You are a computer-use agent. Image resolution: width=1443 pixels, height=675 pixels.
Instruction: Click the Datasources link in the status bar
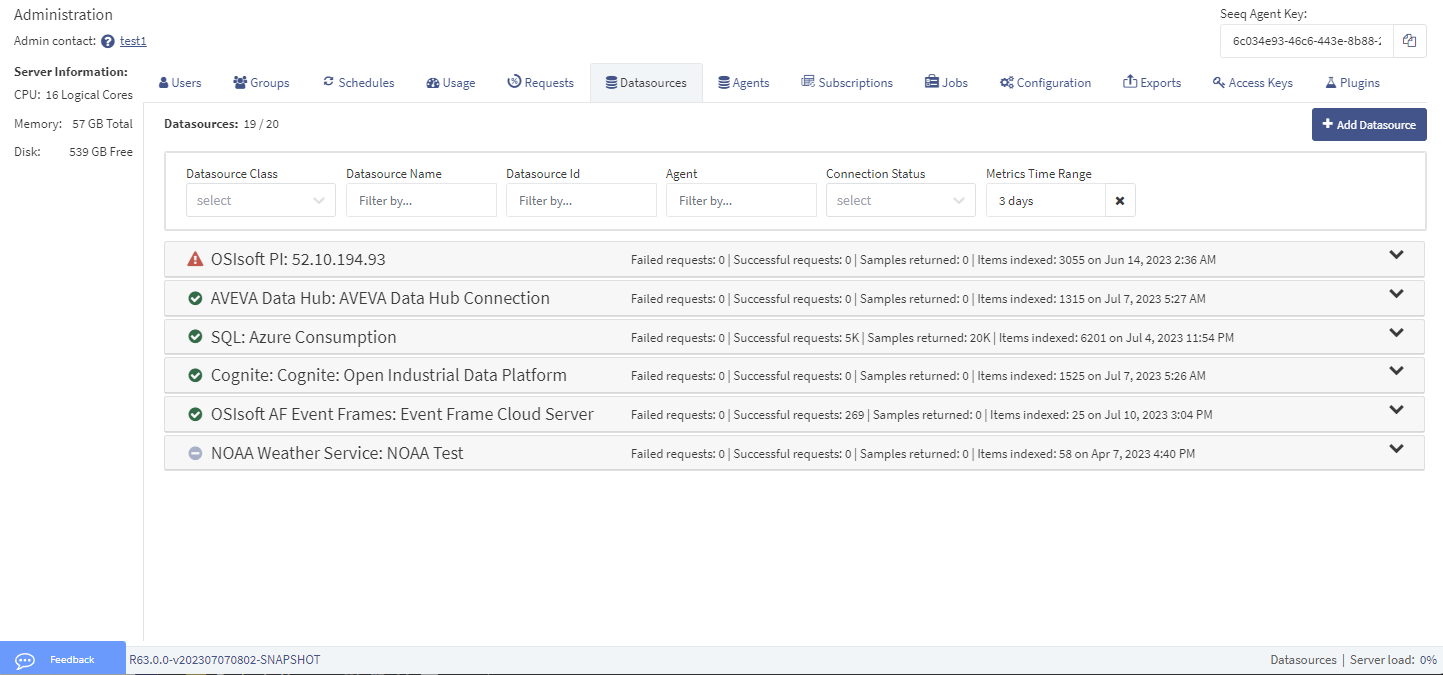(1303, 659)
